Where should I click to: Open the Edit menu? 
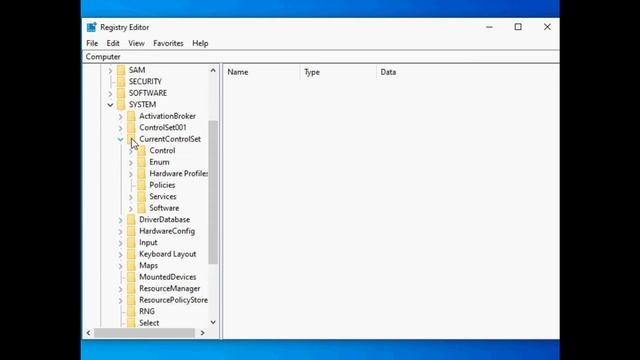pos(113,43)
